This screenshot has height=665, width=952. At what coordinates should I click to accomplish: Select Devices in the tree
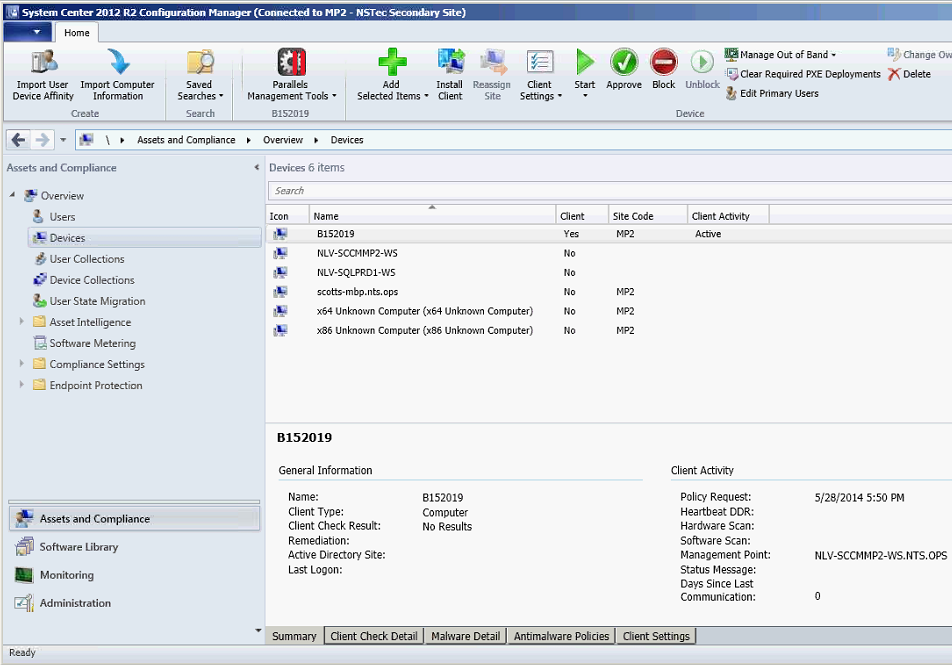click(x=144, y=238)
